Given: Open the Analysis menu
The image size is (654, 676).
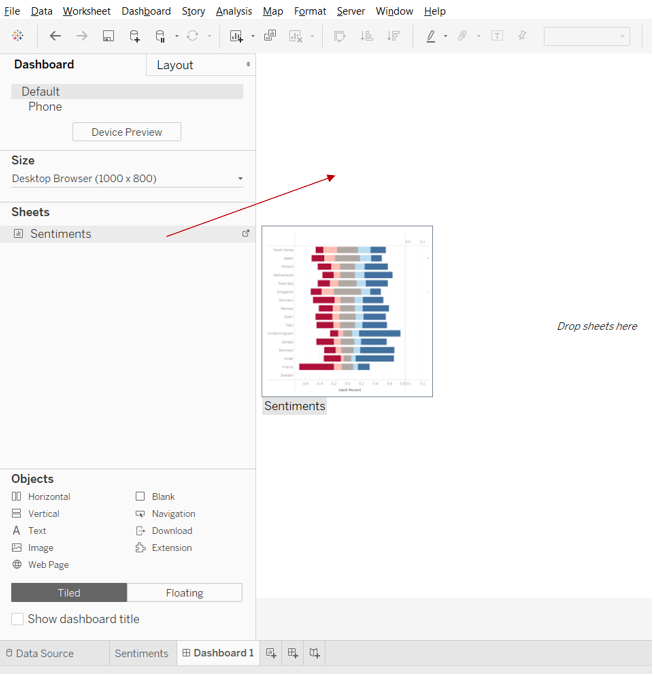Looking at the screenshot, I should click(233, 11).
